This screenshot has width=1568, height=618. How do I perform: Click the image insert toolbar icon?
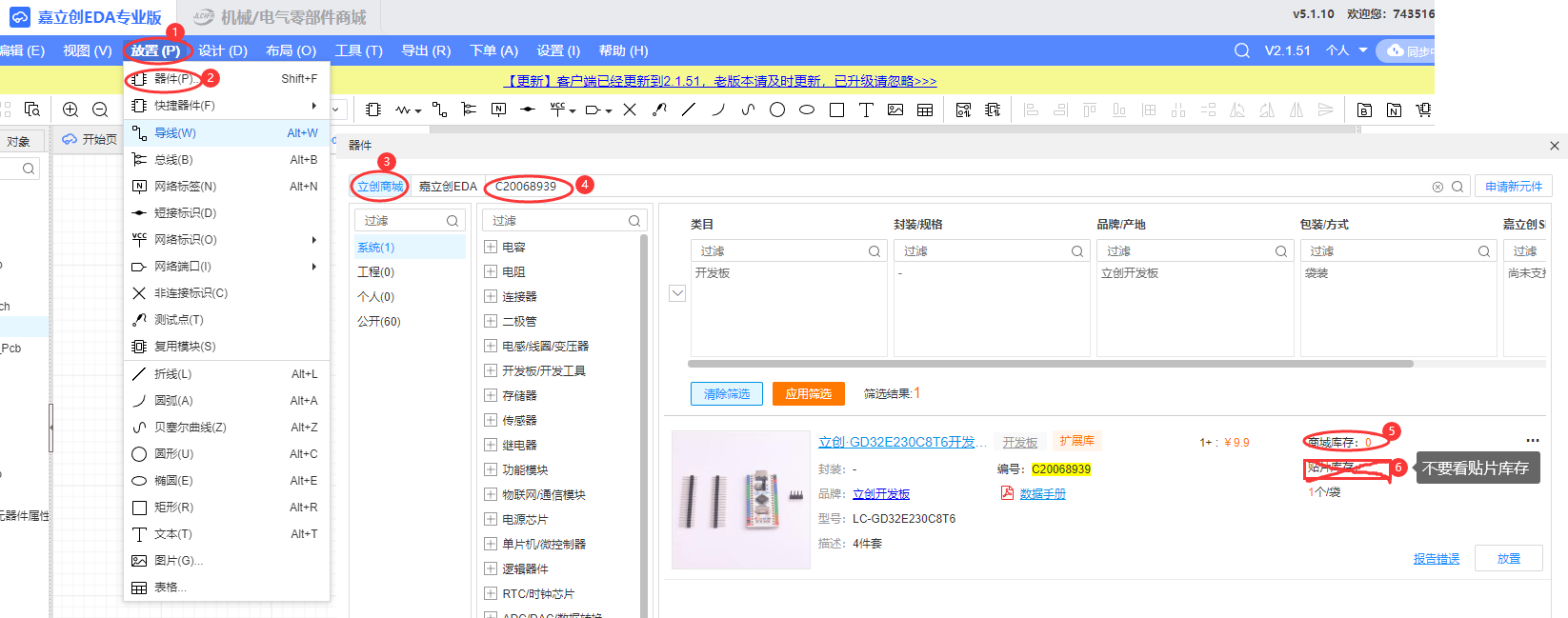click(895, 110)
